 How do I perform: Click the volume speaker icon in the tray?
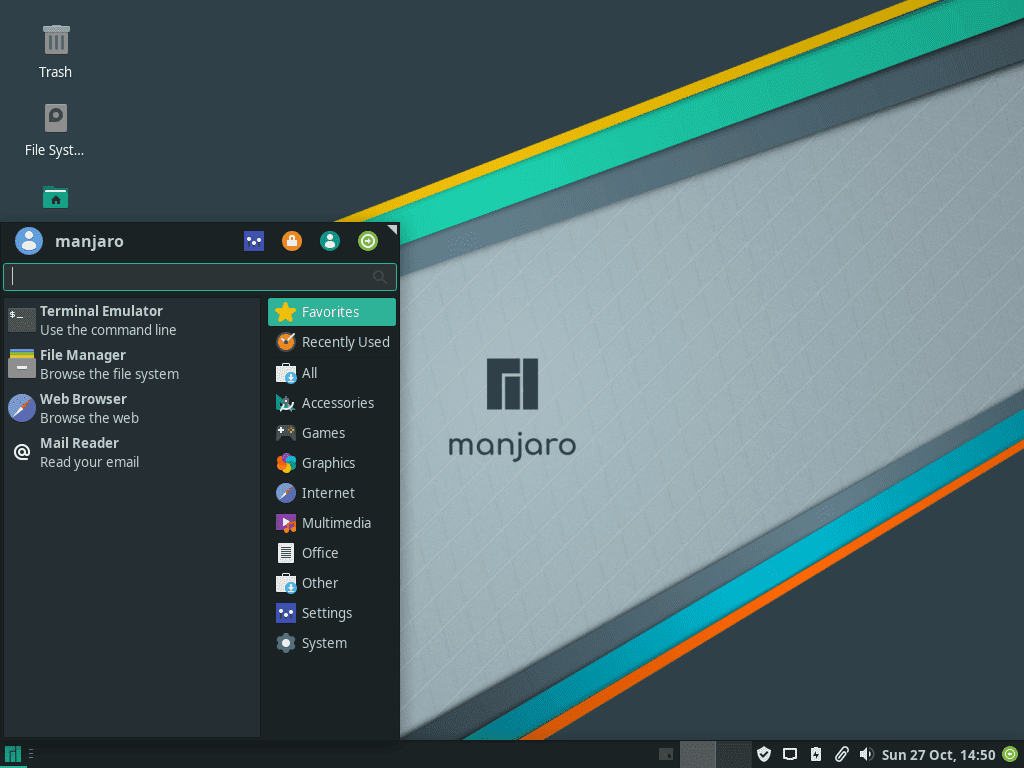(866, 755)
